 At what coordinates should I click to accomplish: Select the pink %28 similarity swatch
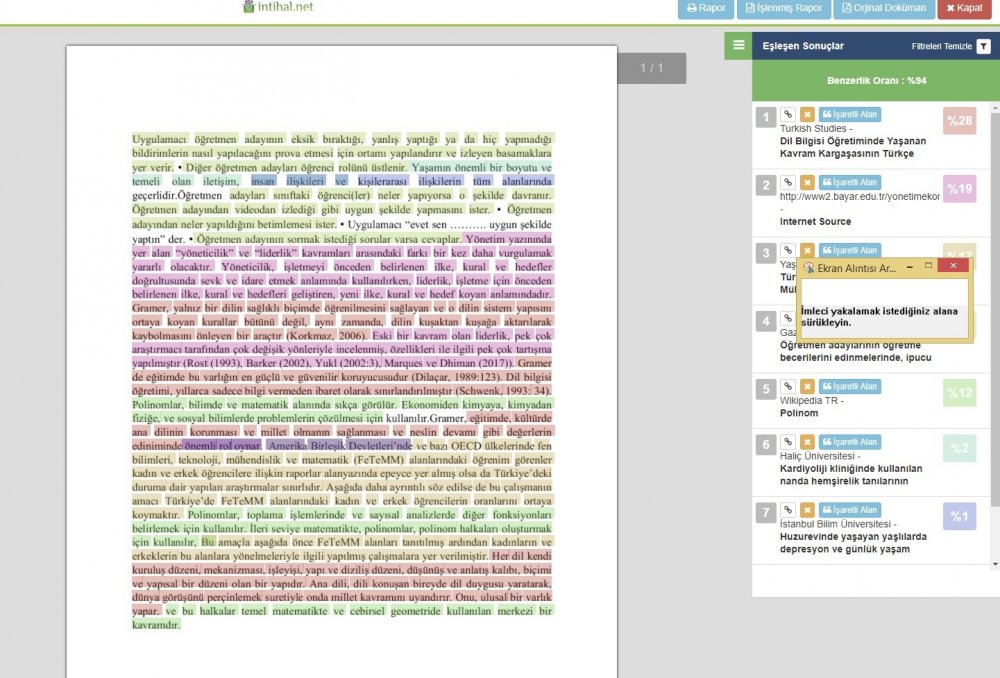point(959,121)
